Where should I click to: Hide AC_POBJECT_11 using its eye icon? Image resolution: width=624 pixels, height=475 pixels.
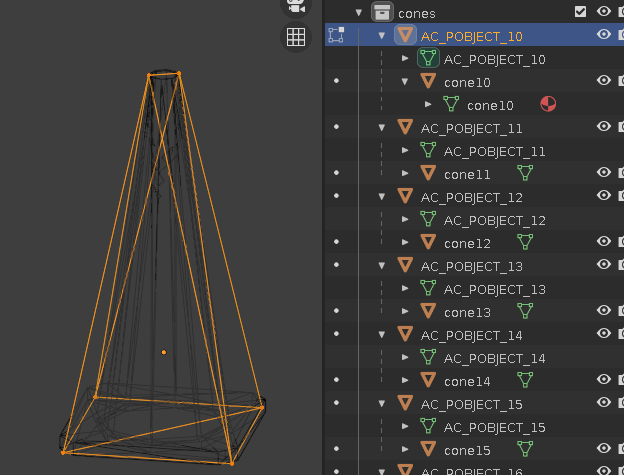604,127
